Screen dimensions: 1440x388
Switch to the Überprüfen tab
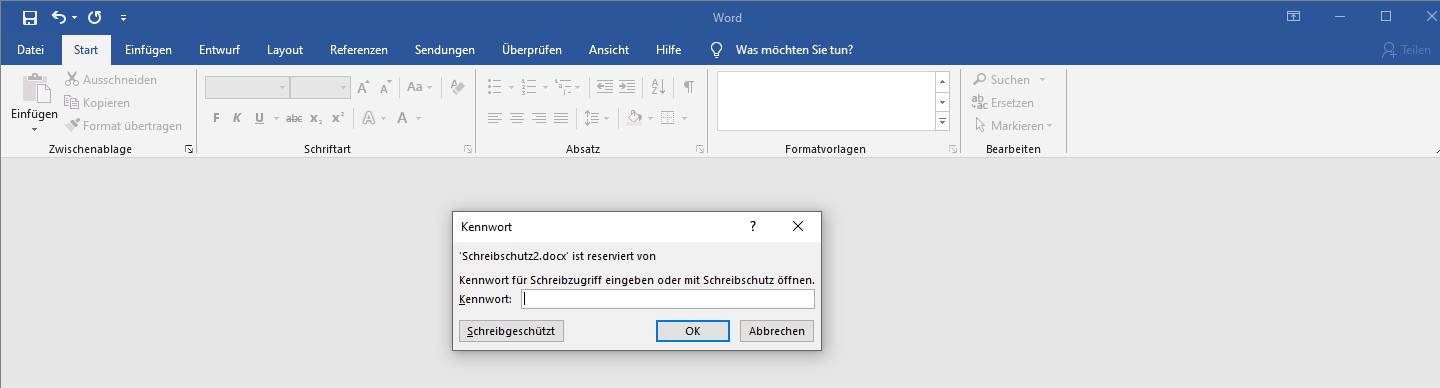tap(532, 50)
